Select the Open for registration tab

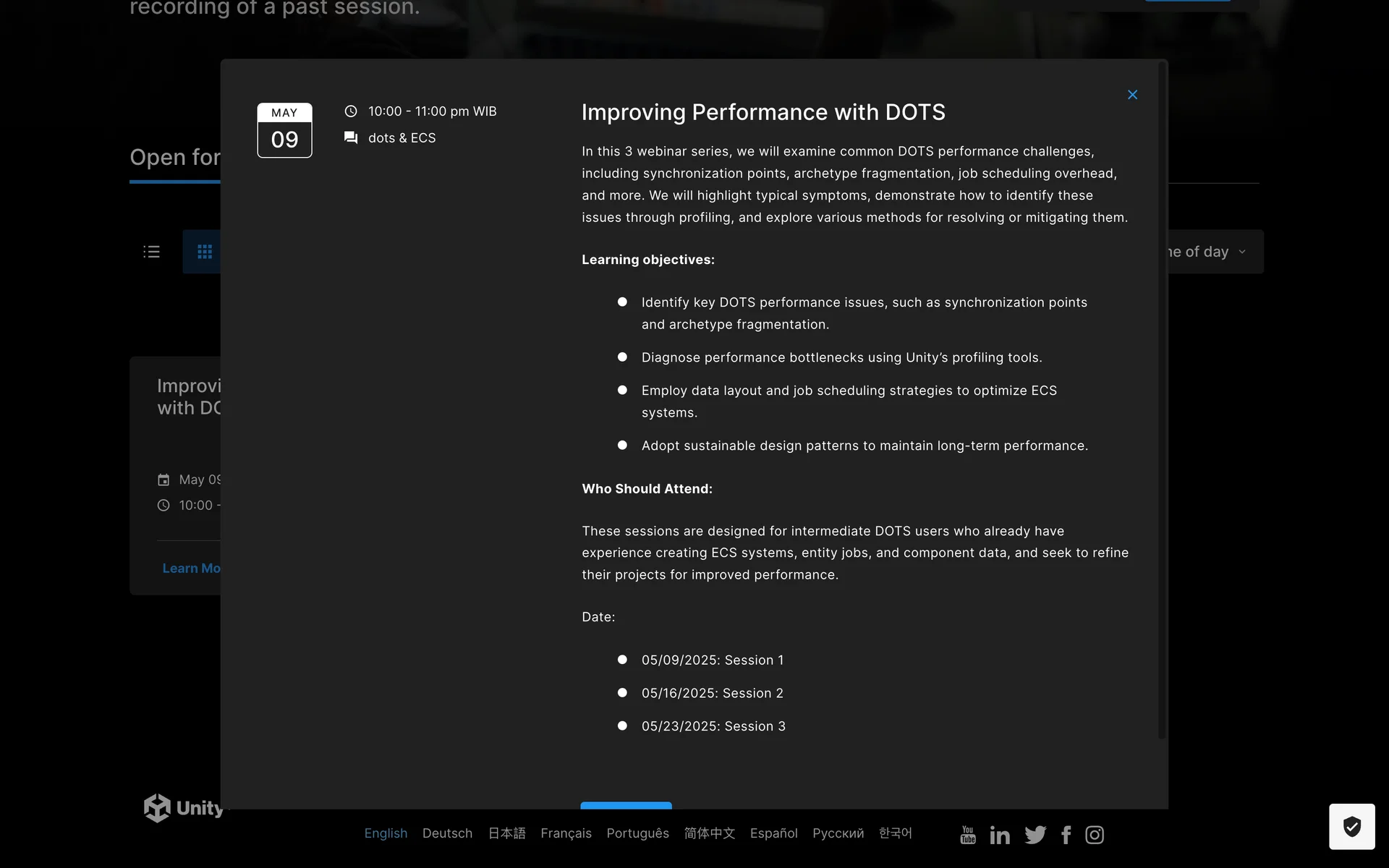click(x=174, y=158)
